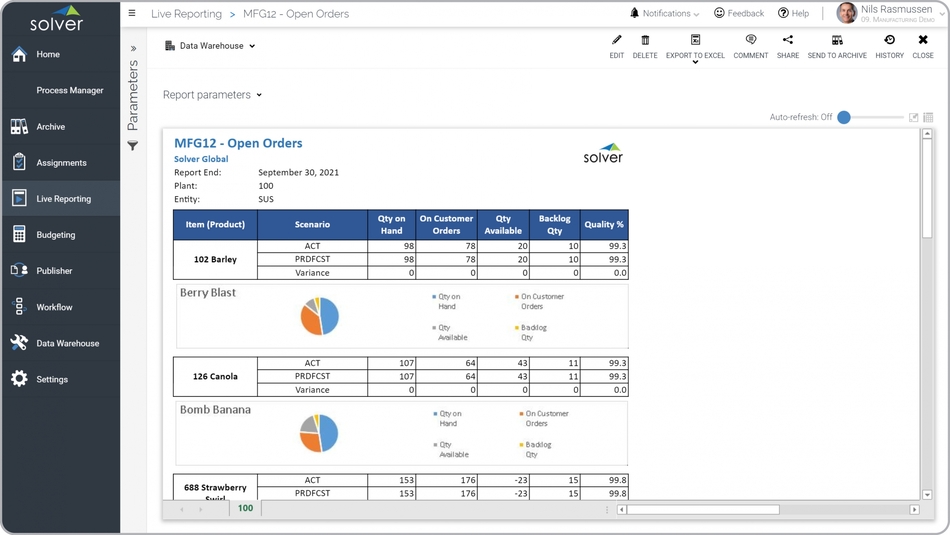Viewport: 950px width, 535px height.
Task: Open Process Manager from sidebar
Action: tap(70, 91)
